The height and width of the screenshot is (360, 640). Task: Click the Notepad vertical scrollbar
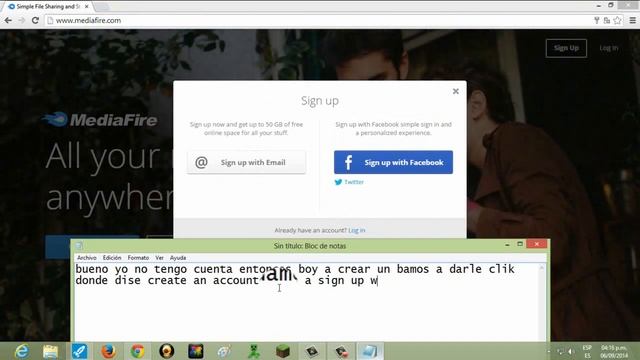click(x=542, y=302)
